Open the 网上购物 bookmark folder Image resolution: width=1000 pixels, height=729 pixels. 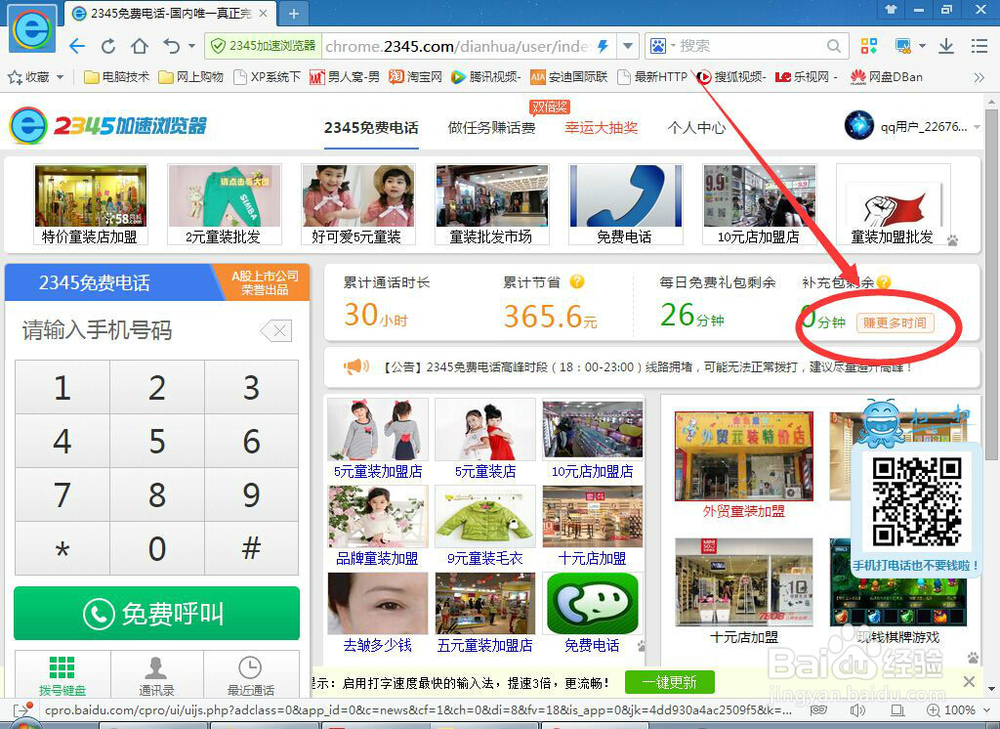pyautogui.click(x=191, y=77)
